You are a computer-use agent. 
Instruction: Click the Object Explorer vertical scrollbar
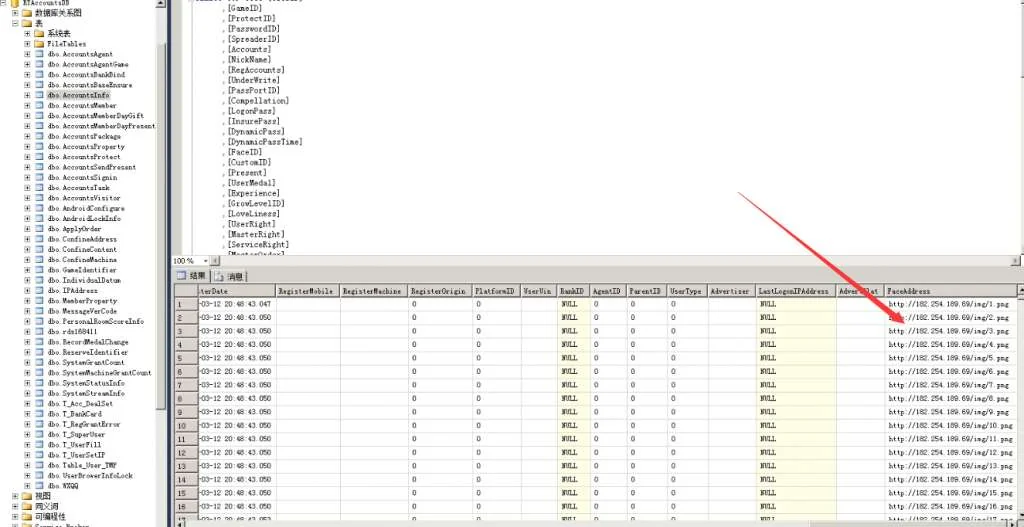(161, 250)
